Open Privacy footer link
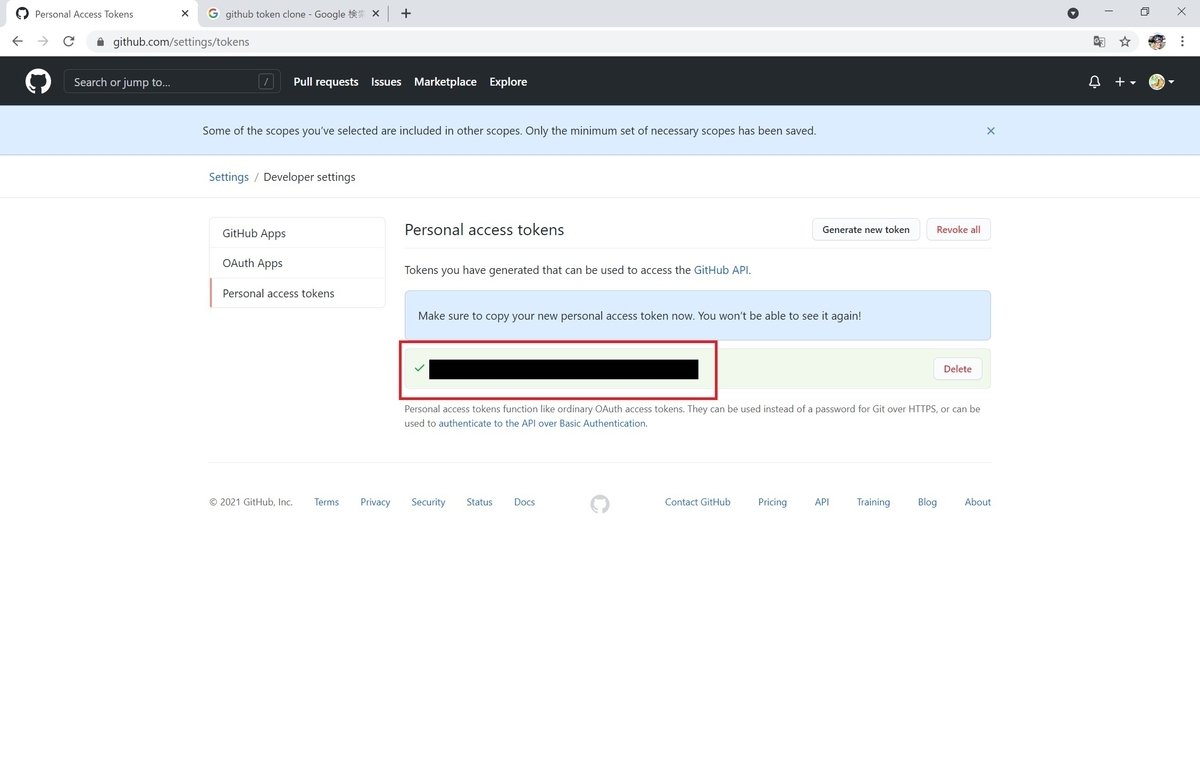1200x766 pixels. pos(375,502)
